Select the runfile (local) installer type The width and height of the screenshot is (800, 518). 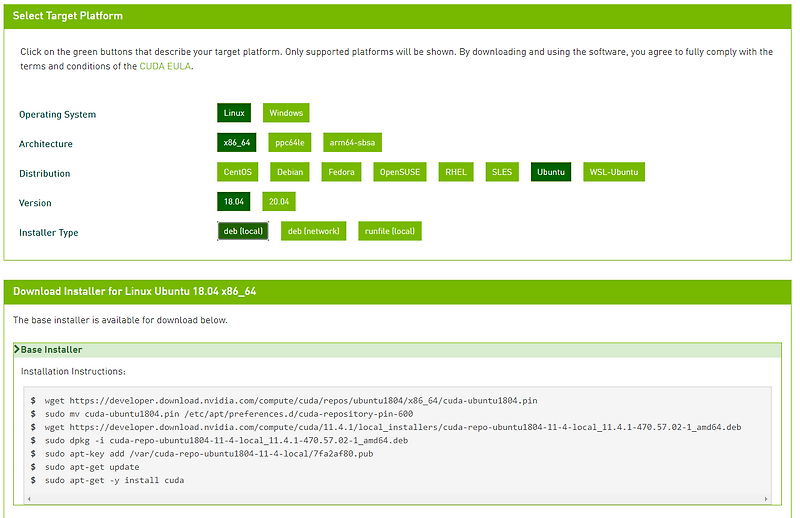coord(390,231)
